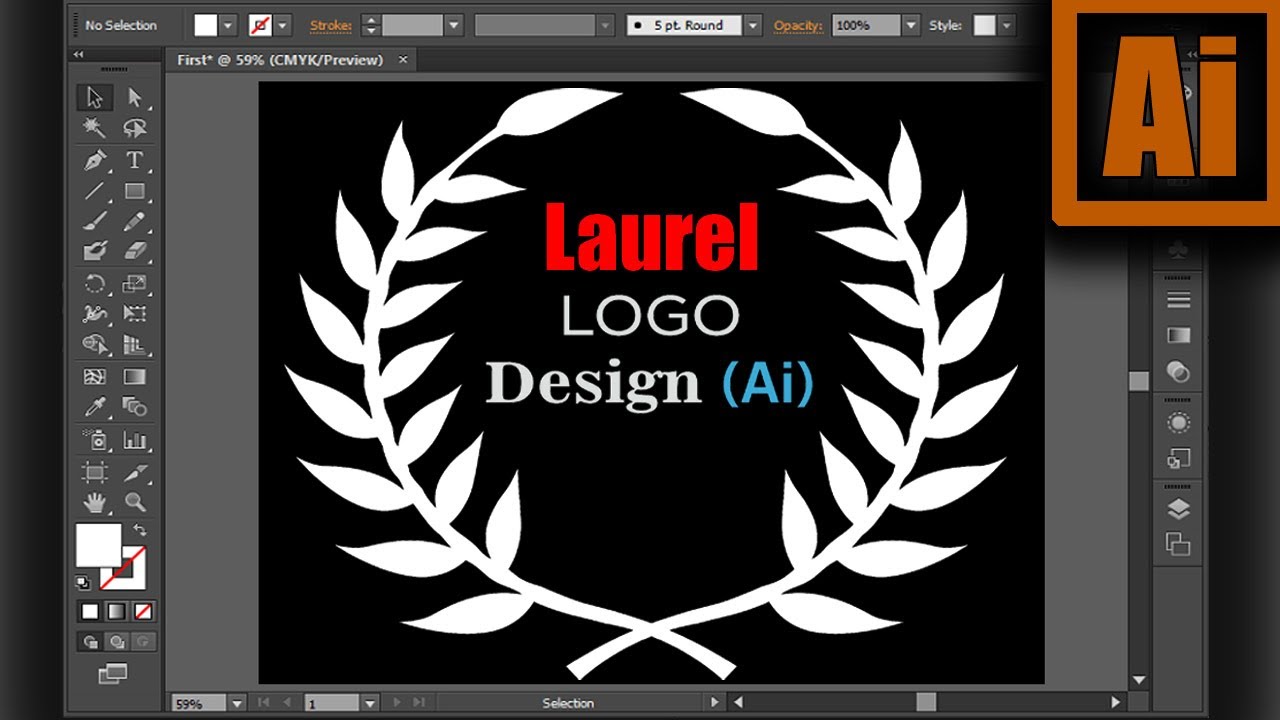Enable Draw Normal mode
Screen dimensions: 1280x720
91,642
